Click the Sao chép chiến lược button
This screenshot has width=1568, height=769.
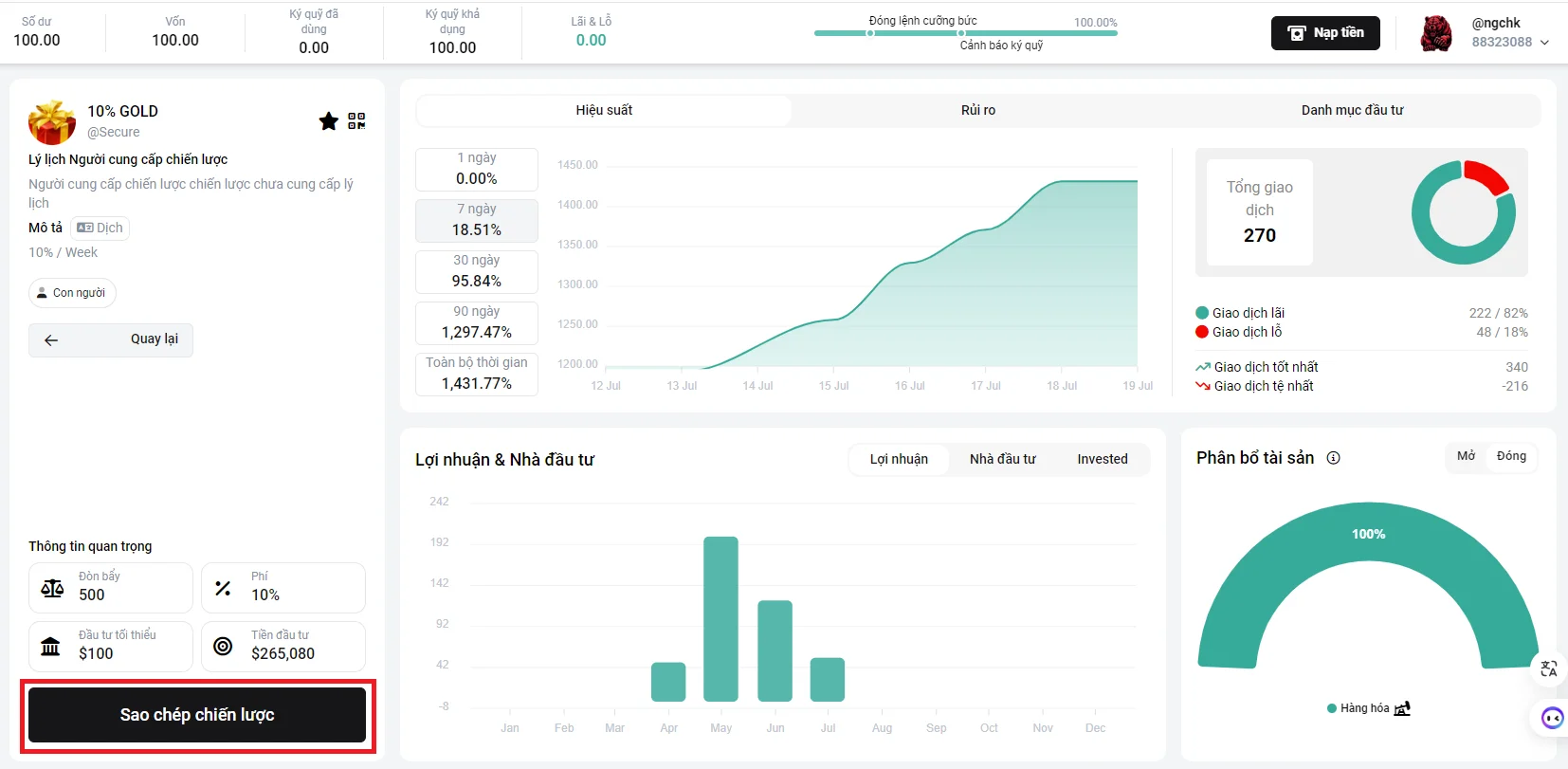(197, 715)
